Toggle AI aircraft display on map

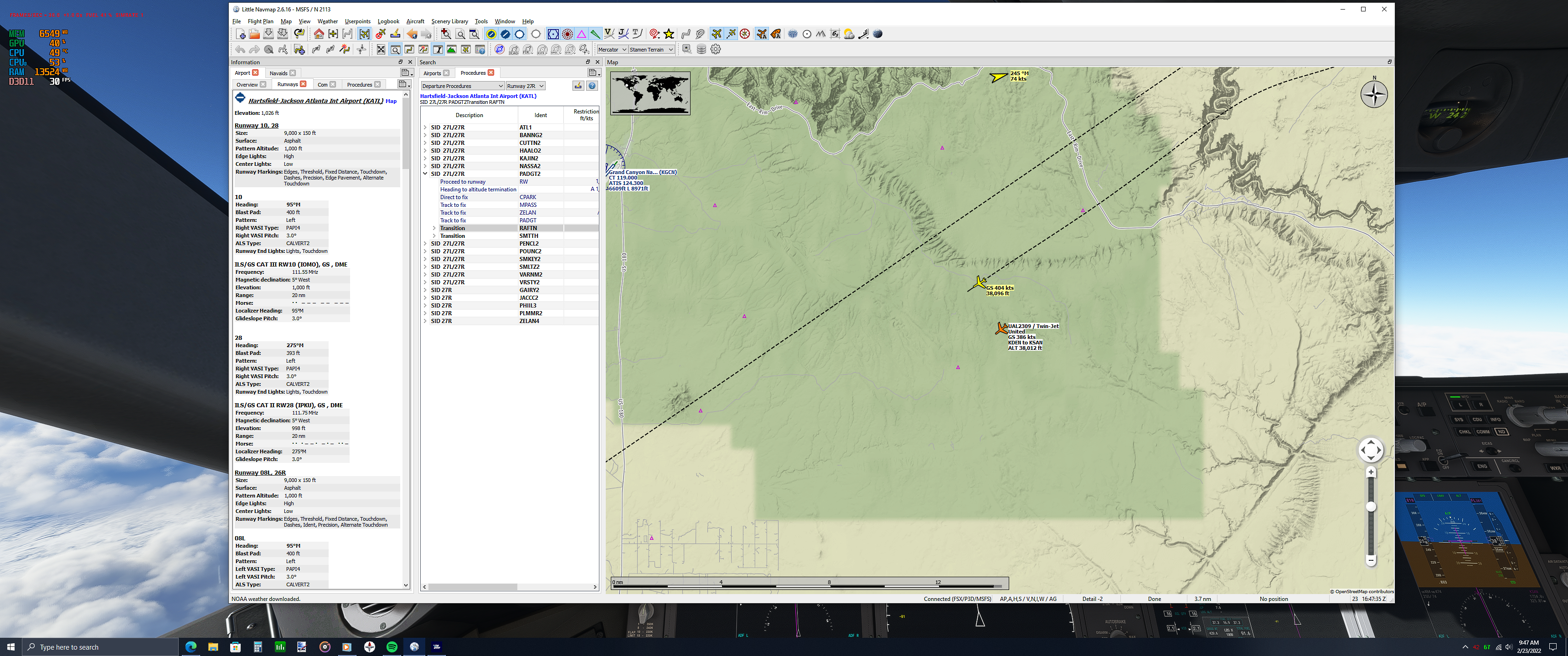(x=762, y=34)
